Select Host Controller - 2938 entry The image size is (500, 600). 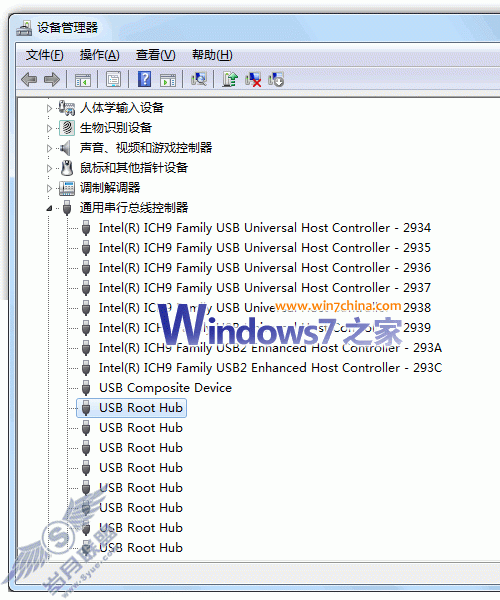pos(265,308)
